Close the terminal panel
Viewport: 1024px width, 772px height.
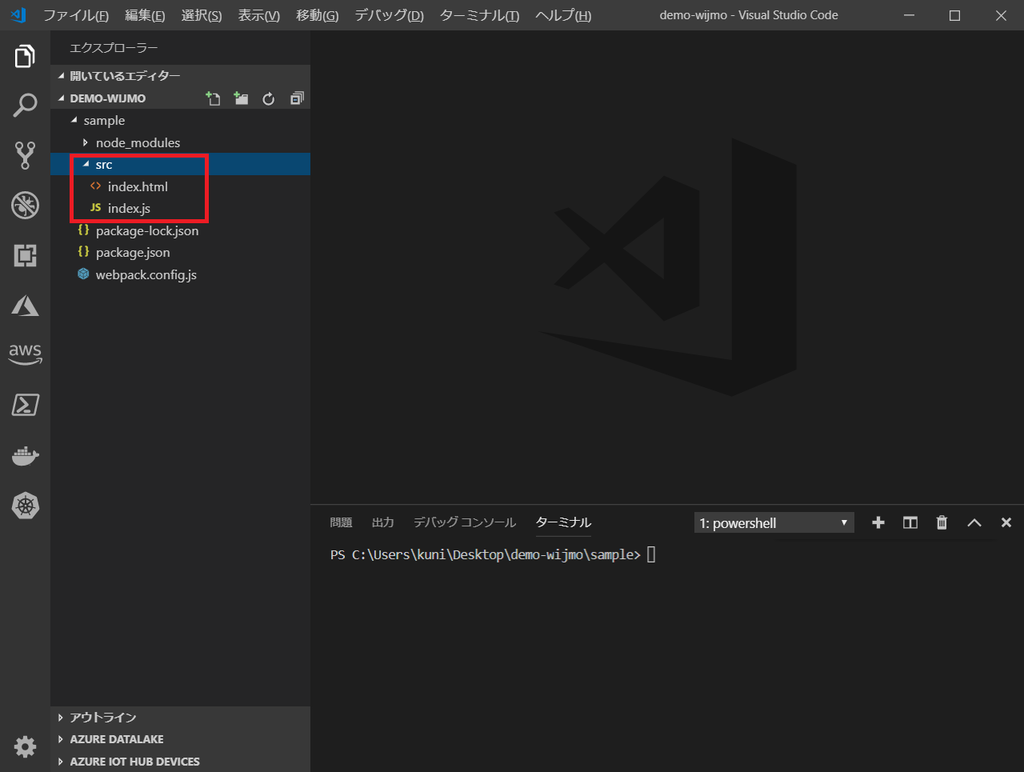coord(1006,523)
